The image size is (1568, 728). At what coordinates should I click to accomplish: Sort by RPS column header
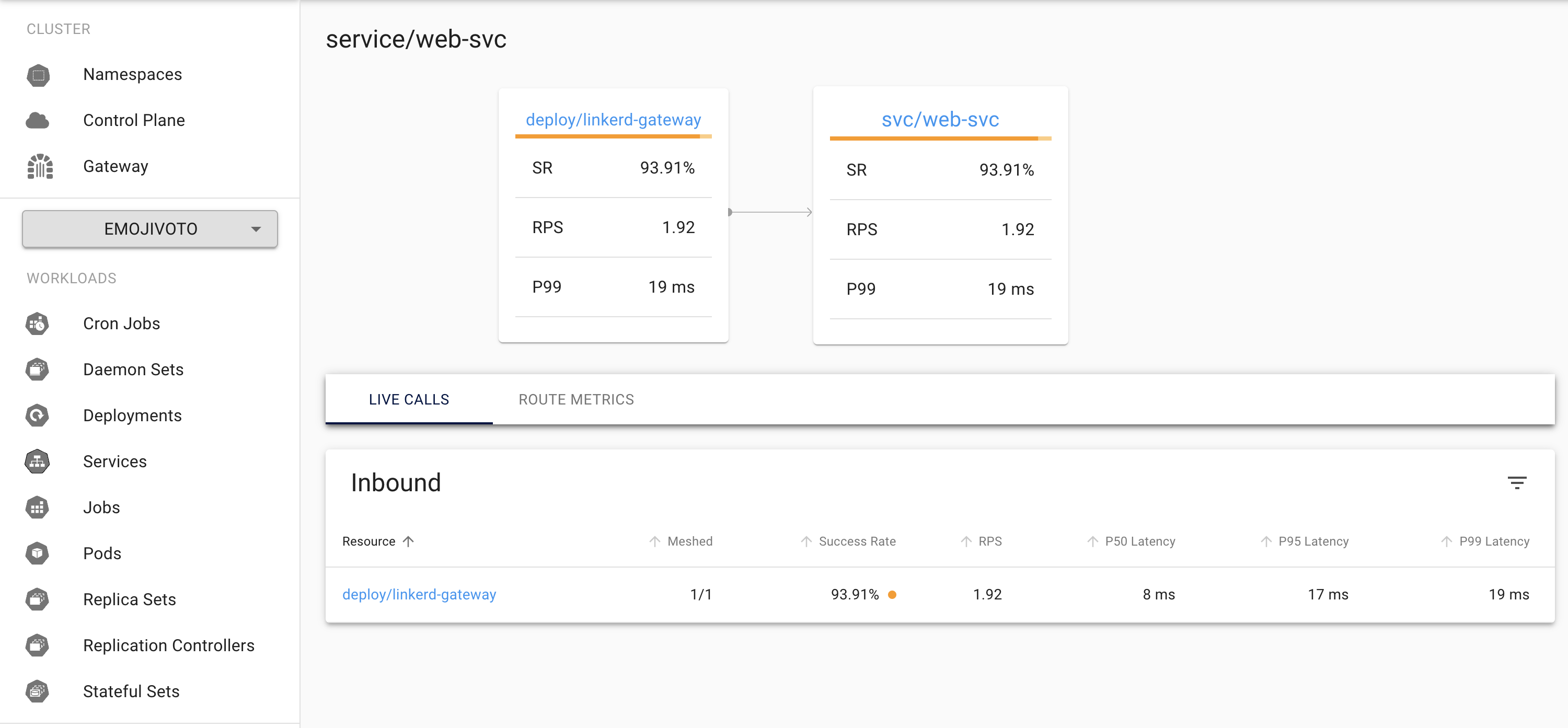pos(981,541)
